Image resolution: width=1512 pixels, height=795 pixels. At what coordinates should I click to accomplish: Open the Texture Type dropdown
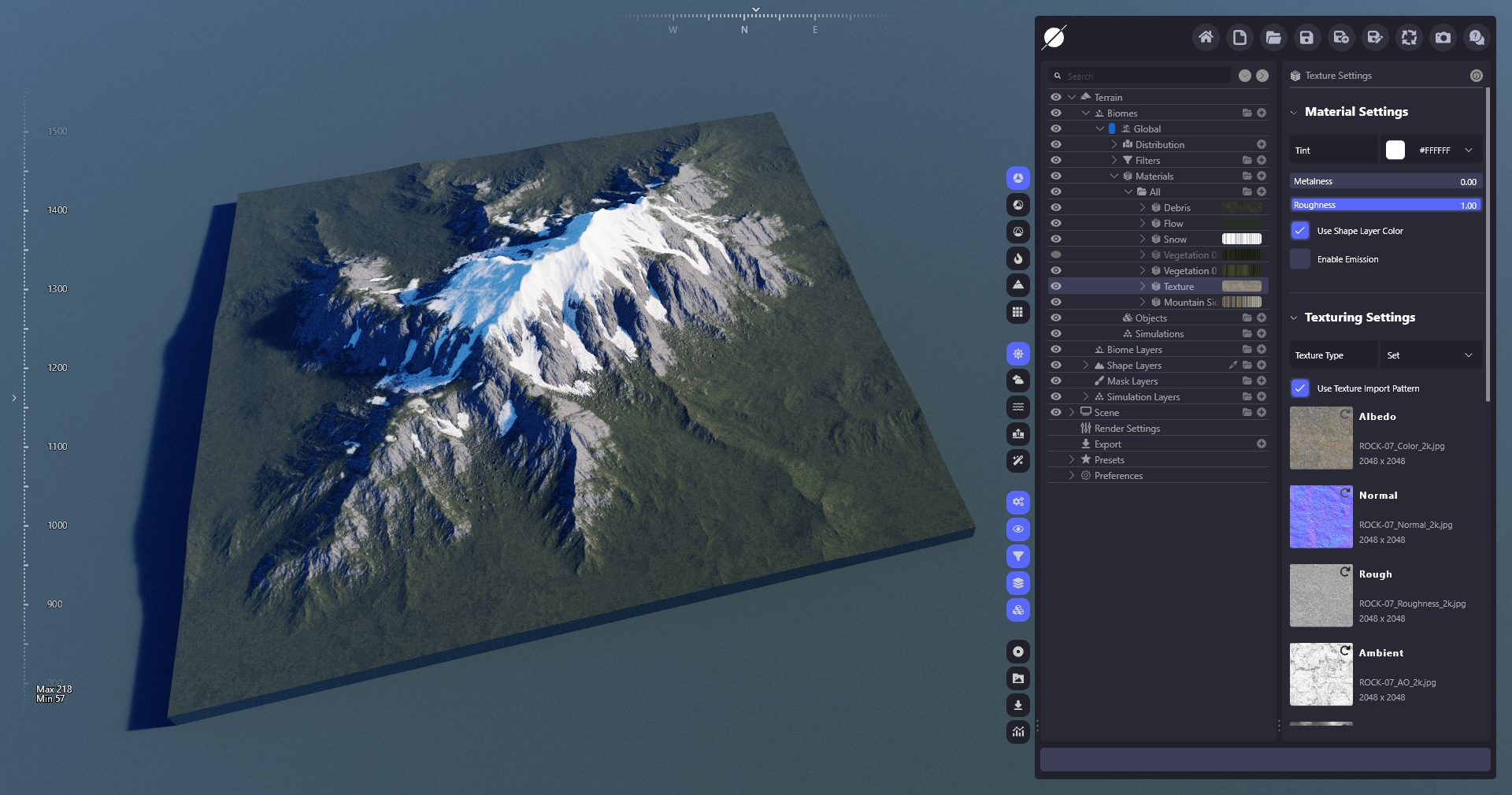[1430, 355]
